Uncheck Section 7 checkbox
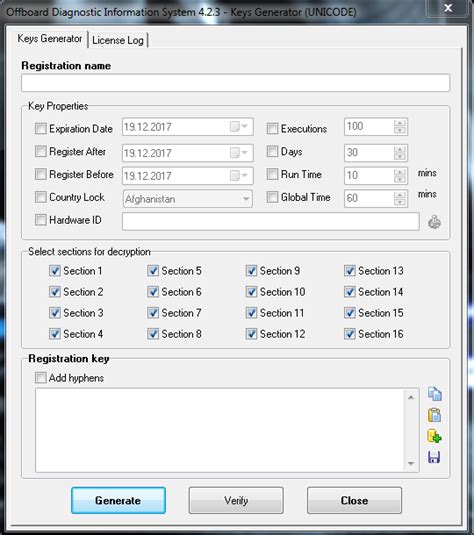This screenshot has width=474, height=535. (153, 313)
